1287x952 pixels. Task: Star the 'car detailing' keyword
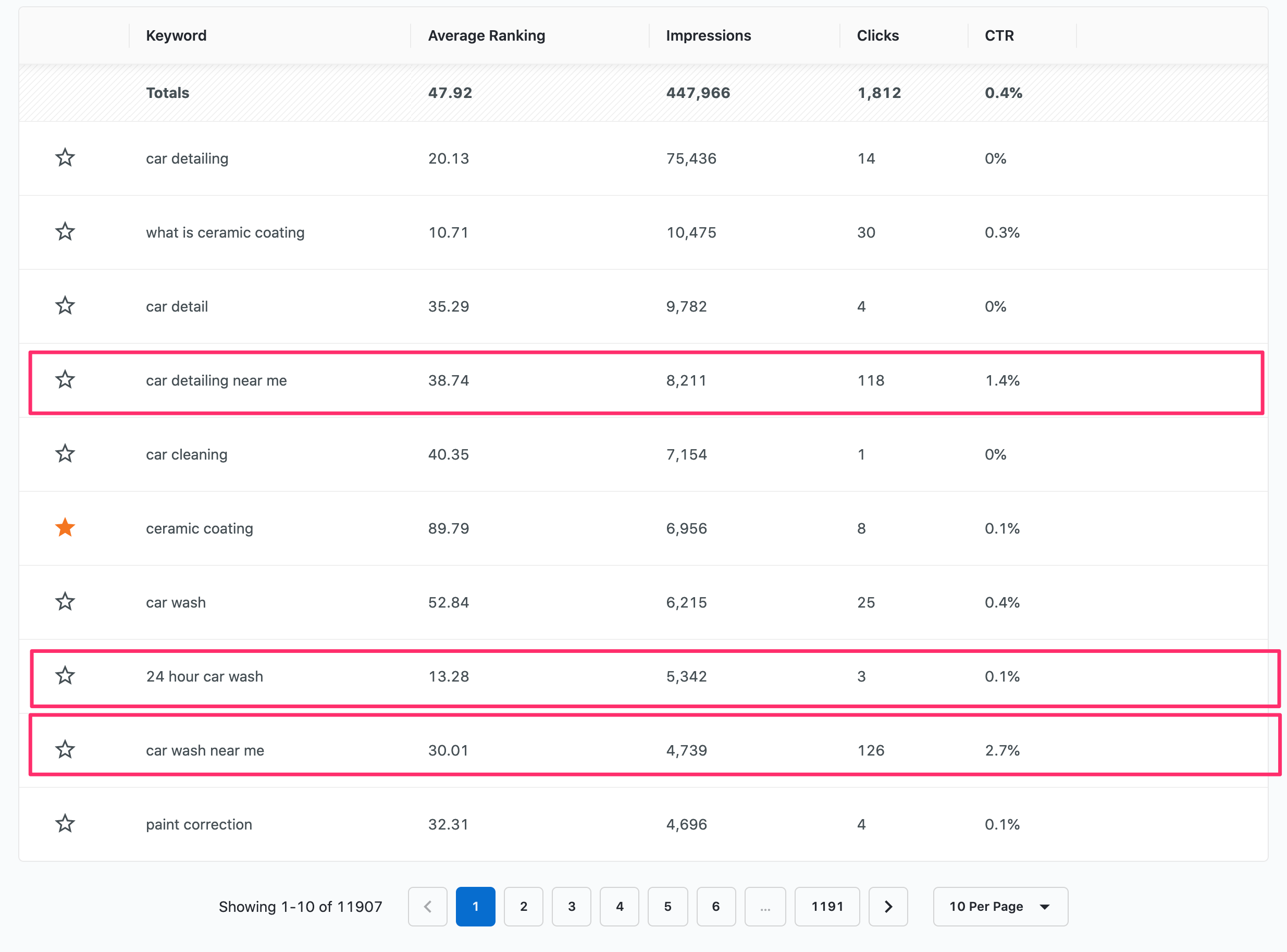point(65,158)
